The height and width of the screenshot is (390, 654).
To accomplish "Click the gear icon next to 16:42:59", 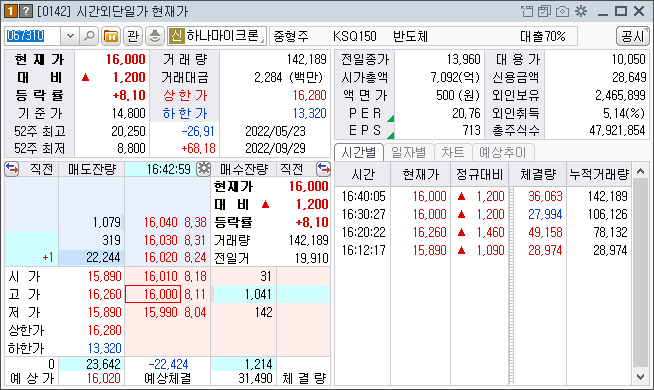I will point(204,169).
